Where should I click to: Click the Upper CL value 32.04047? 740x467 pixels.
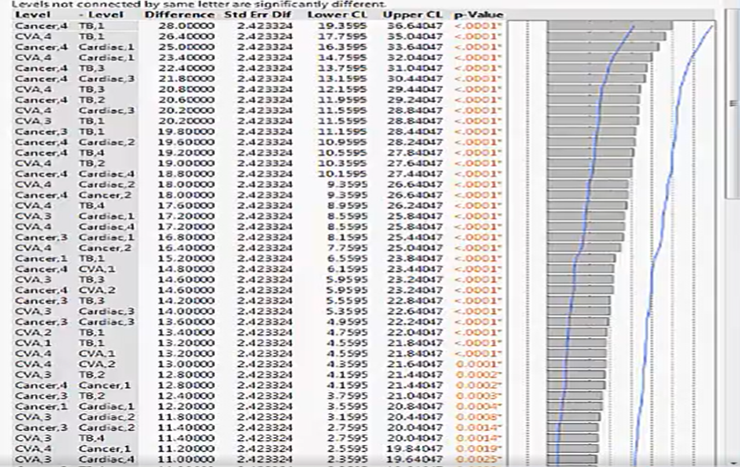point(415,58)
